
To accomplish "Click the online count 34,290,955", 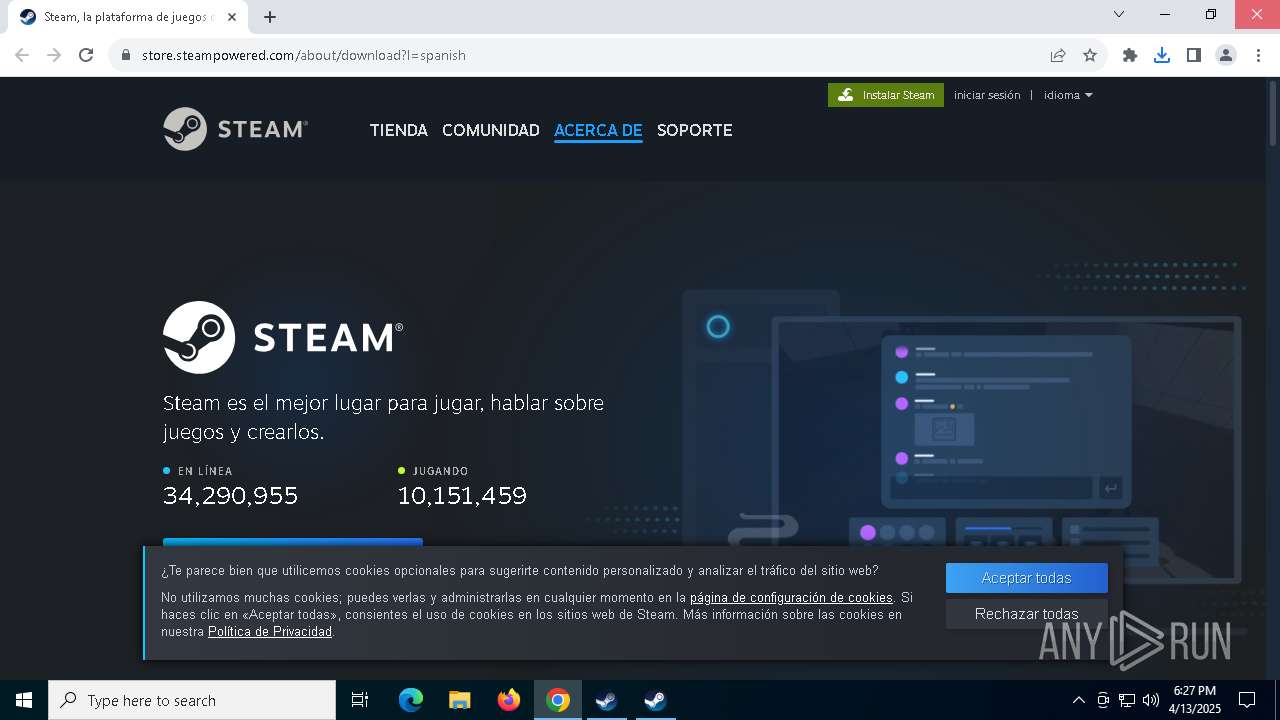I will (x=230, y=496).
